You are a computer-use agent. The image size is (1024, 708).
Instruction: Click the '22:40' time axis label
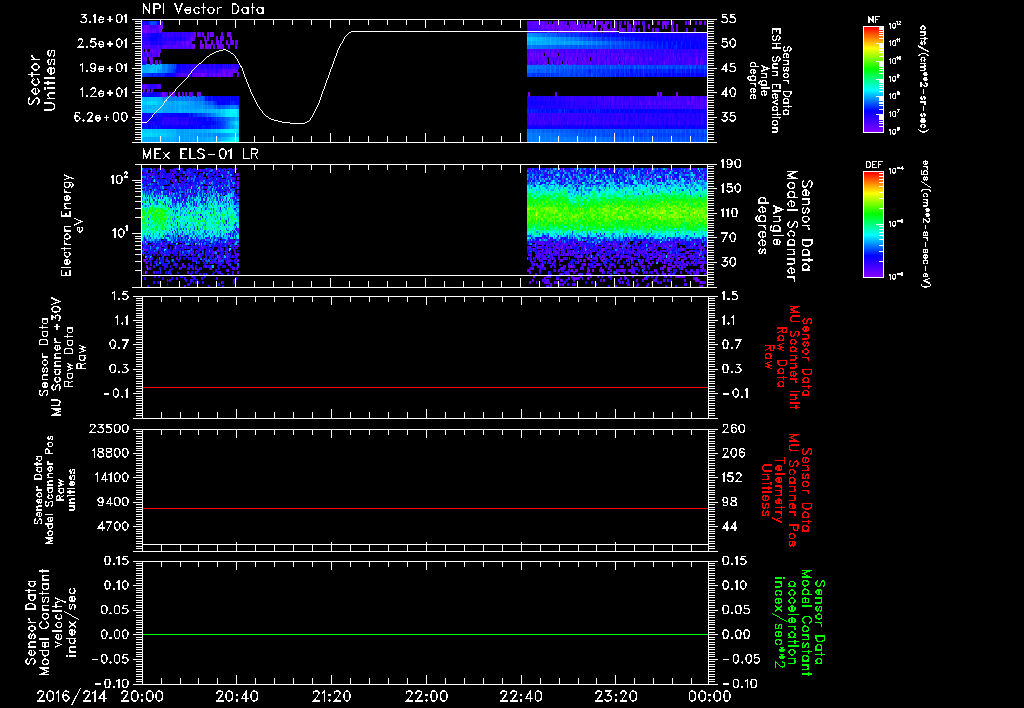click(522, 696)
